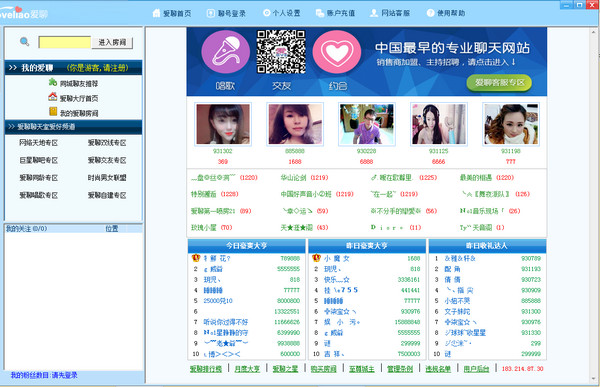The width and height of the screenshot is (600, 387).
Task: Open the purple microphone 唱歌 icon
Action: click(x=225, y=52)
